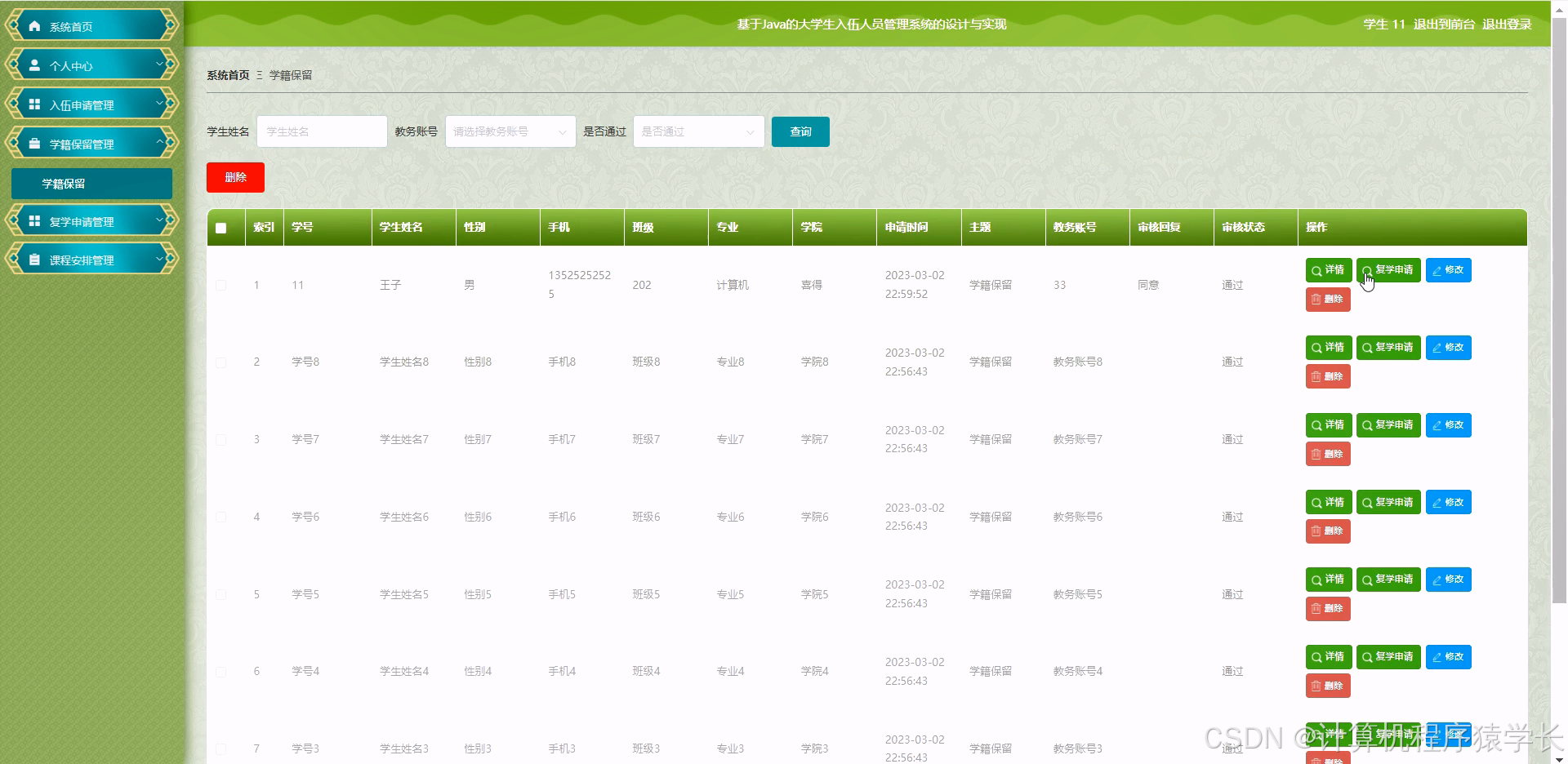Viewport: 1568px width, 764px height.
Task: Click 复学申请 for 学号8 row
Action: pos(1388,348)
